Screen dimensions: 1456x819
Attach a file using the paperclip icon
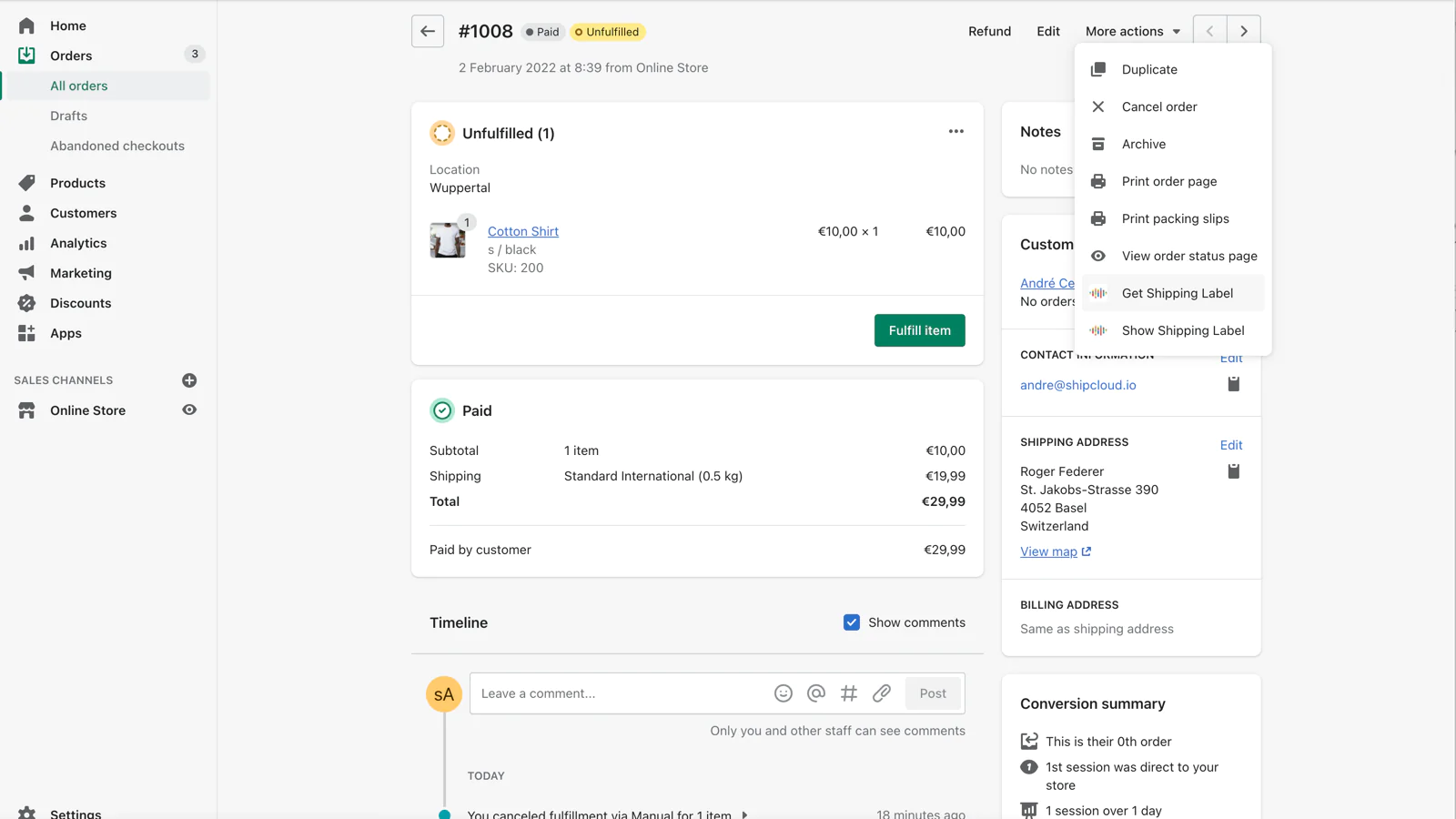882,693
